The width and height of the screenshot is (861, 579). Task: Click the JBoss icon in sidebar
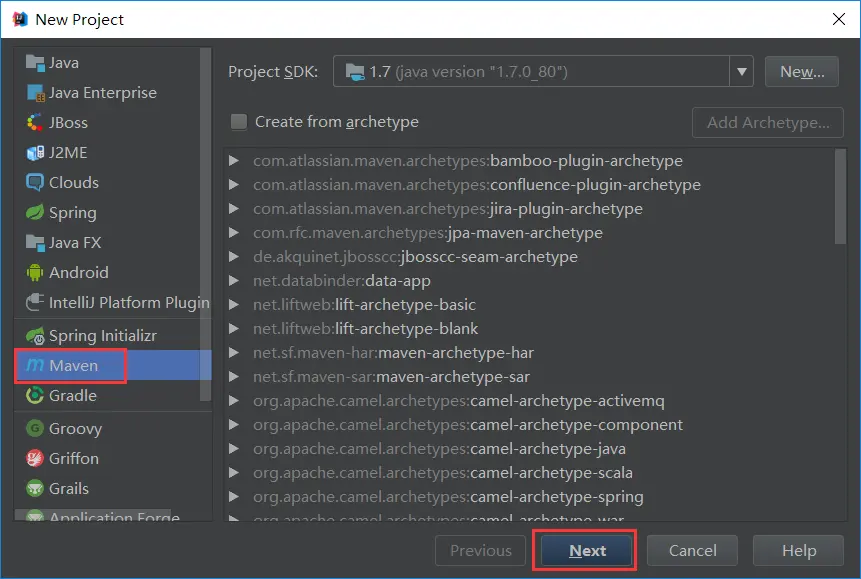[x=35, y=123]
